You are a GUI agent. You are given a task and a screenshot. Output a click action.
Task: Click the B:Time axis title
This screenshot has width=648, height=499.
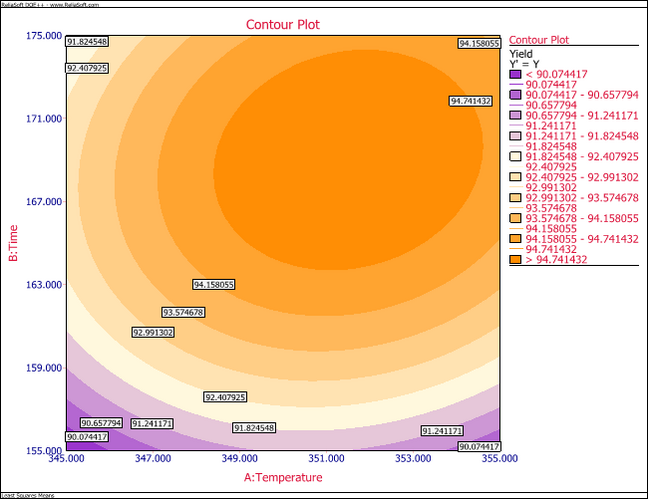point(13,243)
